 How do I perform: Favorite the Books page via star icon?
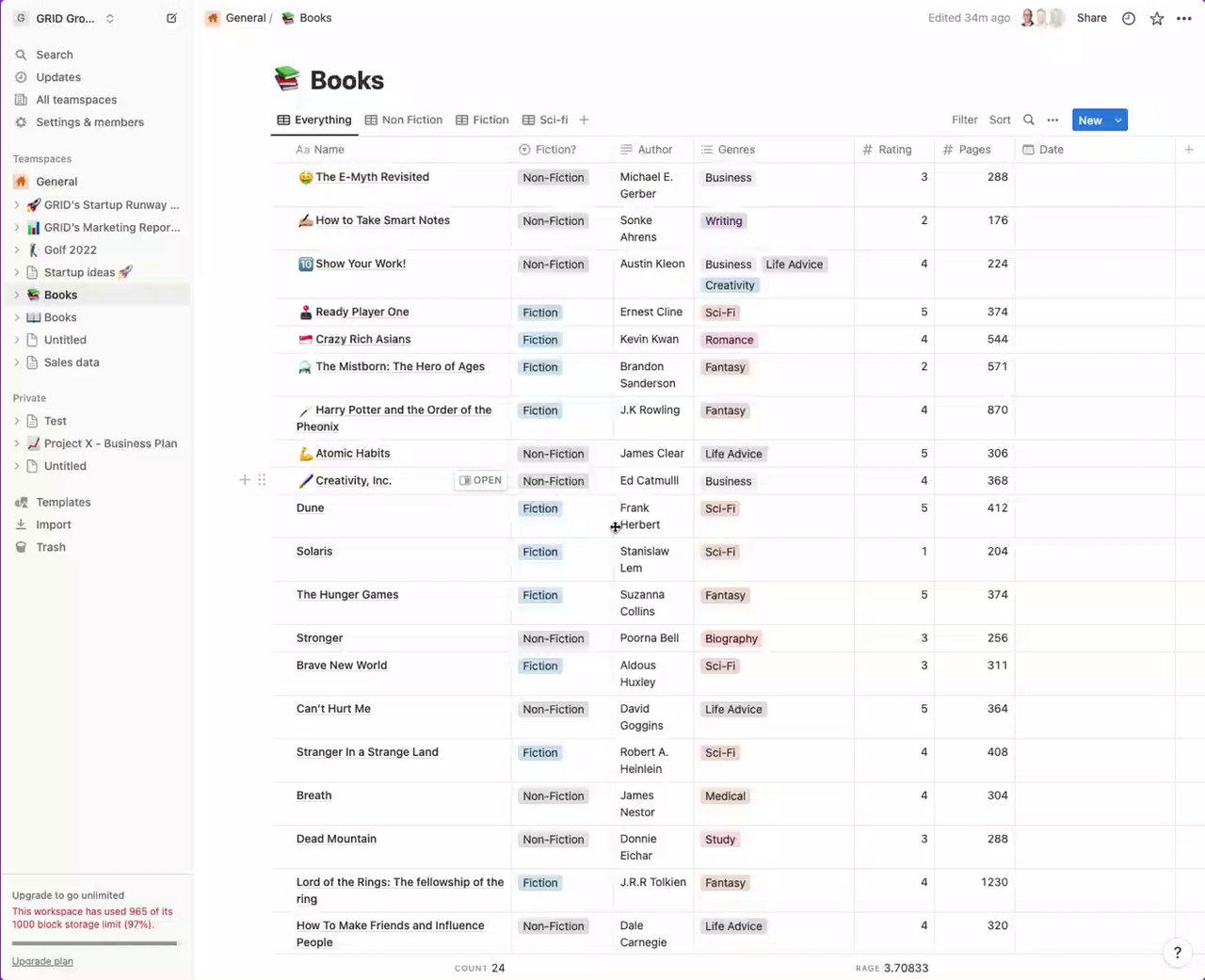[x=1157, y=18]
